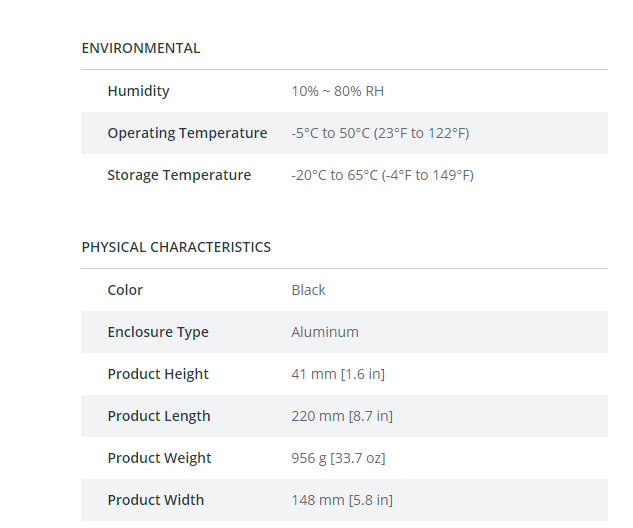The height and width of the screenshot is (528, 633).
Task: Click the -5°C to 50°C operating value
Action: 380,133
